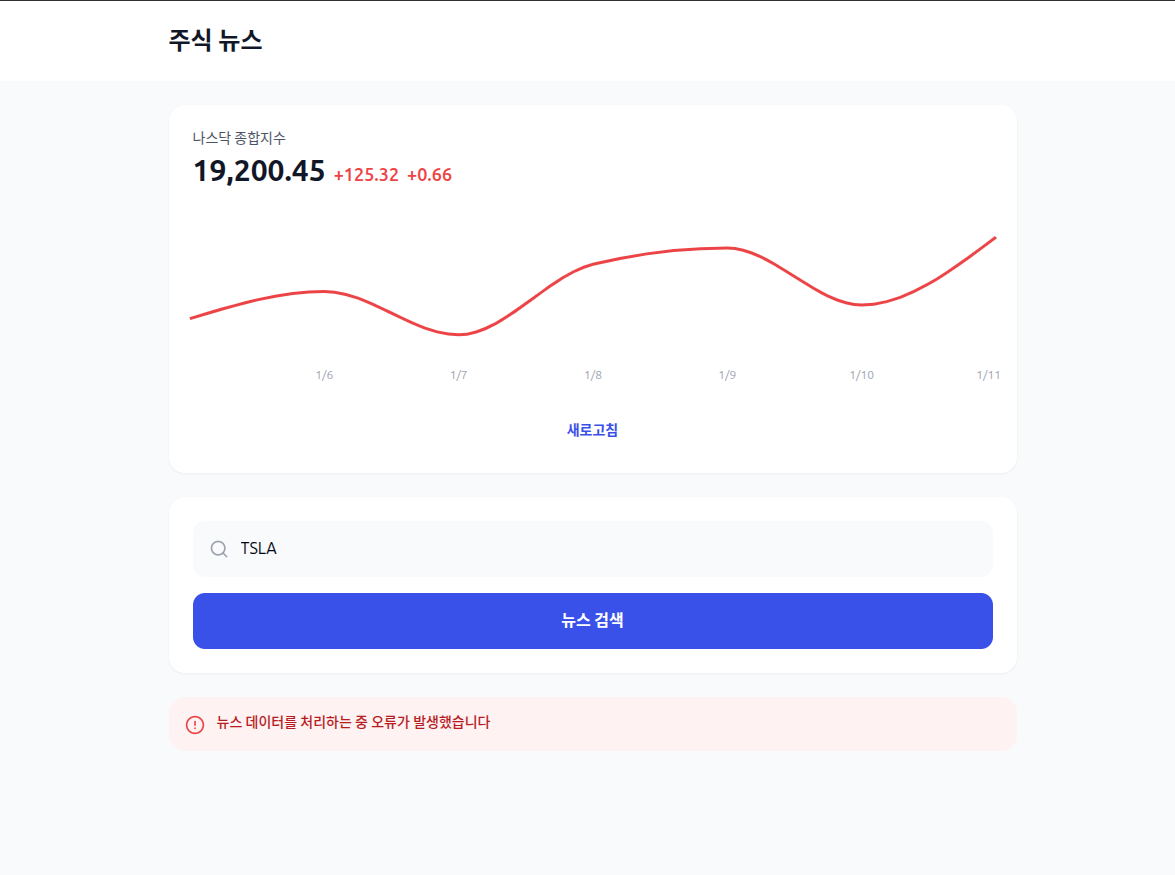Viewport: 1175px width, 875px height.
Task: Select the 1/6 date label on chart
Action: [x=324, y=375]
